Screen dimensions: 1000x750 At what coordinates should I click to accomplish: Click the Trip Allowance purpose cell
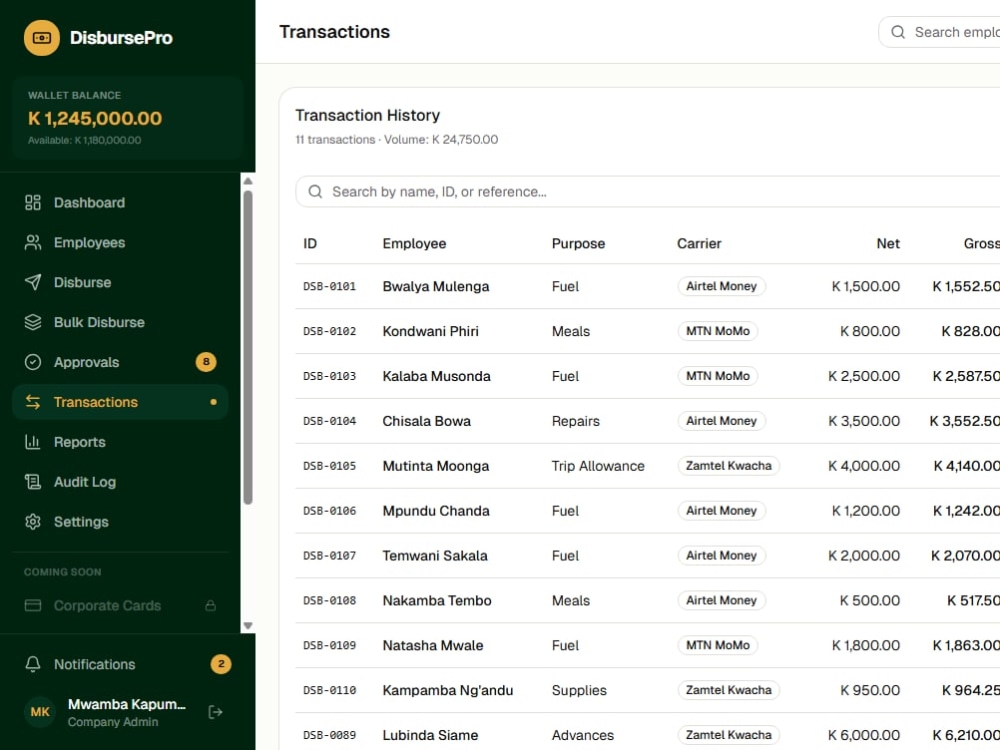pyautogui.click(x=598, y=466)
